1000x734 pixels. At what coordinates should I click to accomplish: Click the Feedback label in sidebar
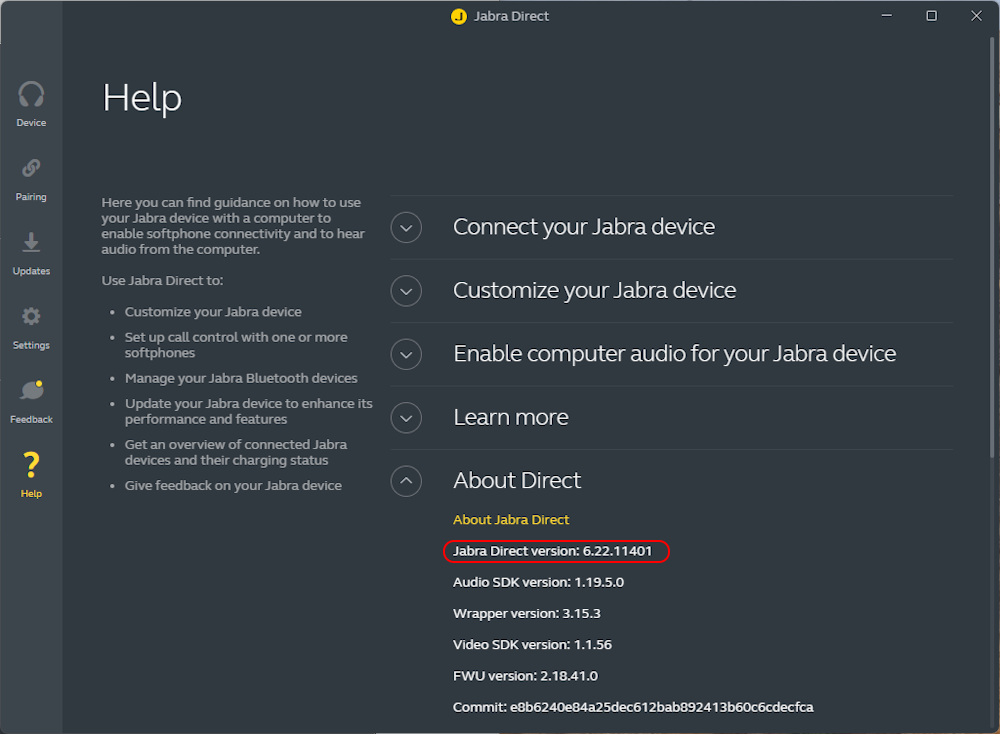point(31,420)
